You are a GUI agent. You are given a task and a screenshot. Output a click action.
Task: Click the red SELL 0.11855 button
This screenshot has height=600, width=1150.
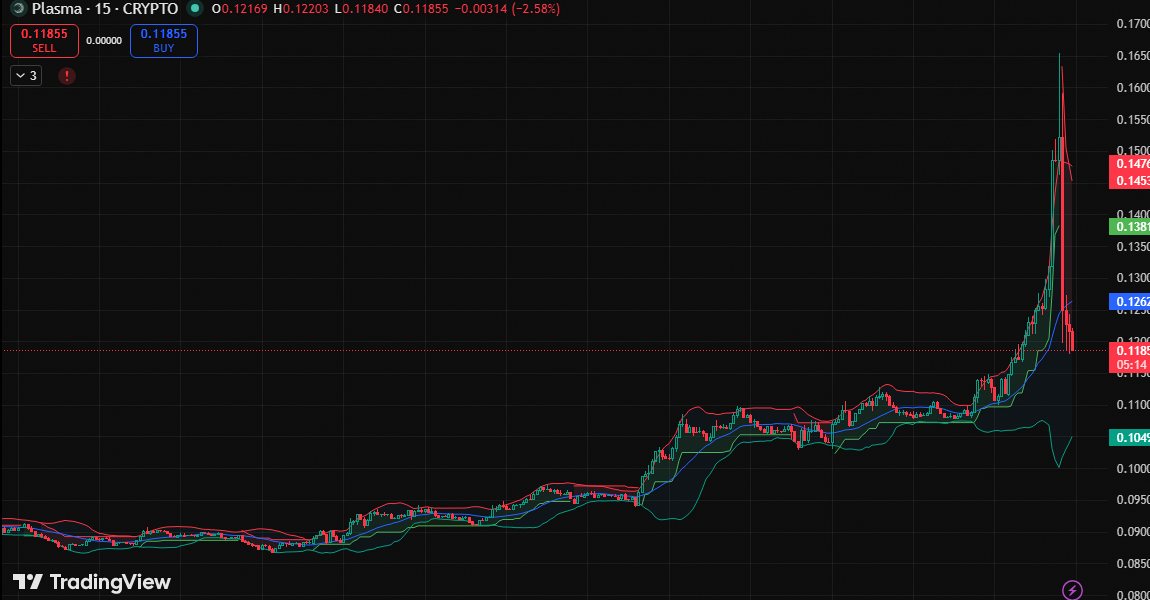point(44,40)
